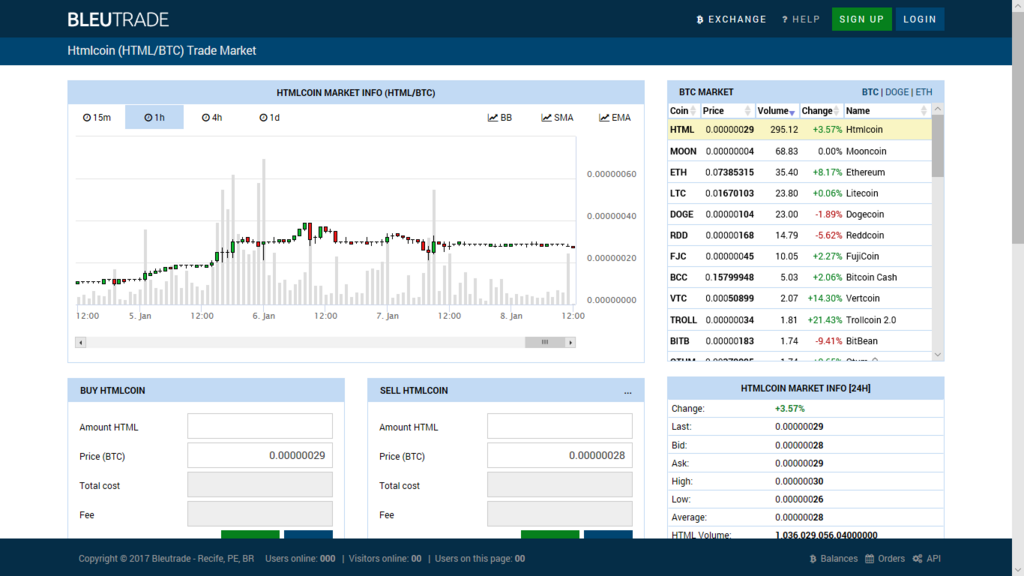This screenshot has width=1024, height=576.
Task: Click the 24h Low value 0.00000026
Action: point(799,500)
